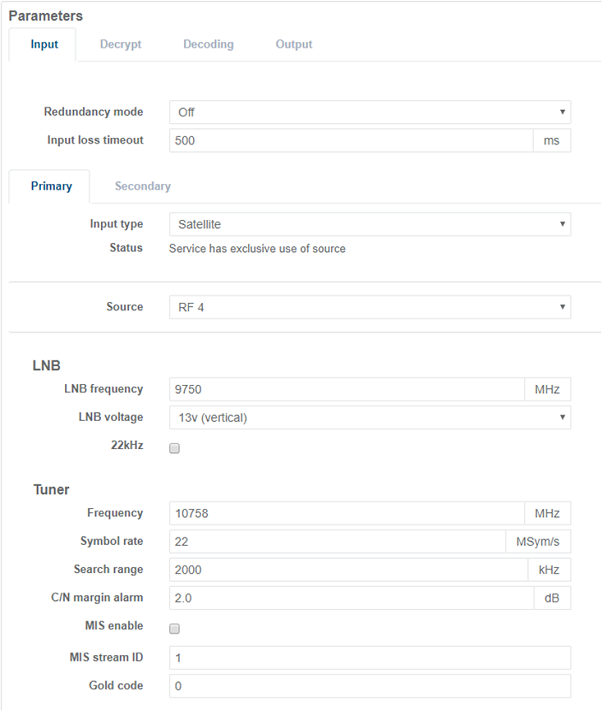Open the Redundancy mode dropdown
The image size is (602, 710).
click(x=369, y=113)
